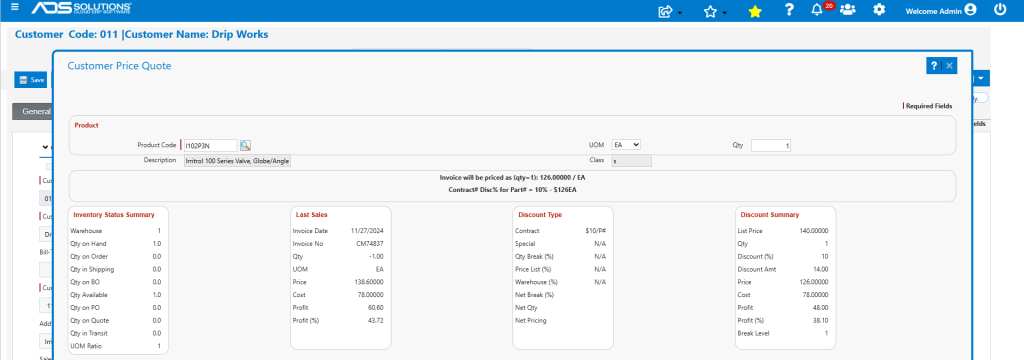Open help from the top header question mark
Screen dimensions: 1024x360
[789, 10]
